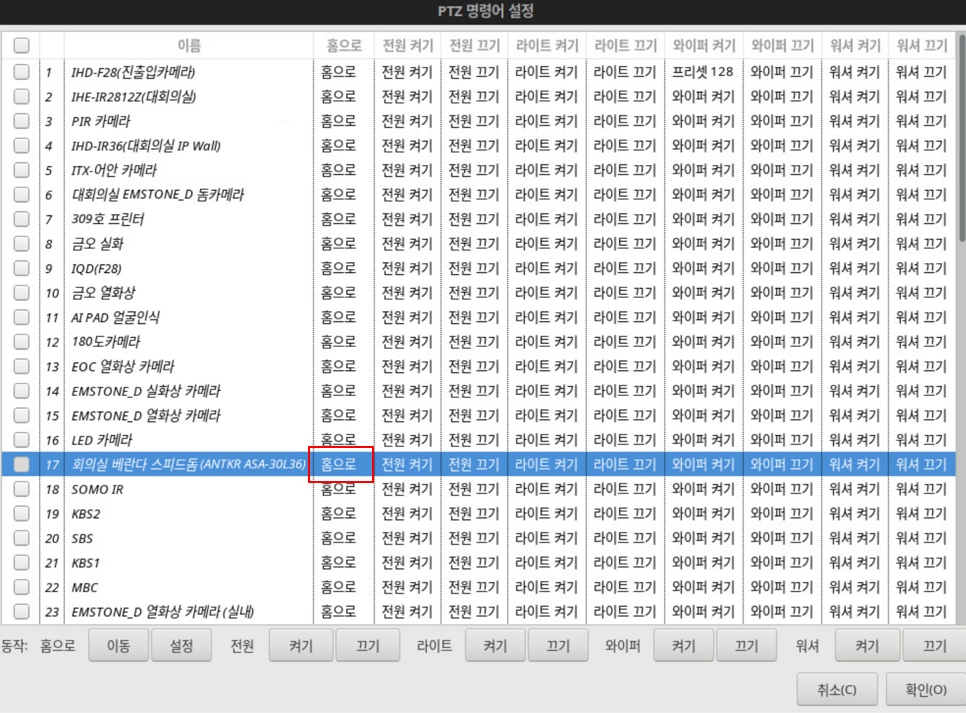Select the SOMO IR camera row name
Screen dimensions: 966x713
pos(97,489)
